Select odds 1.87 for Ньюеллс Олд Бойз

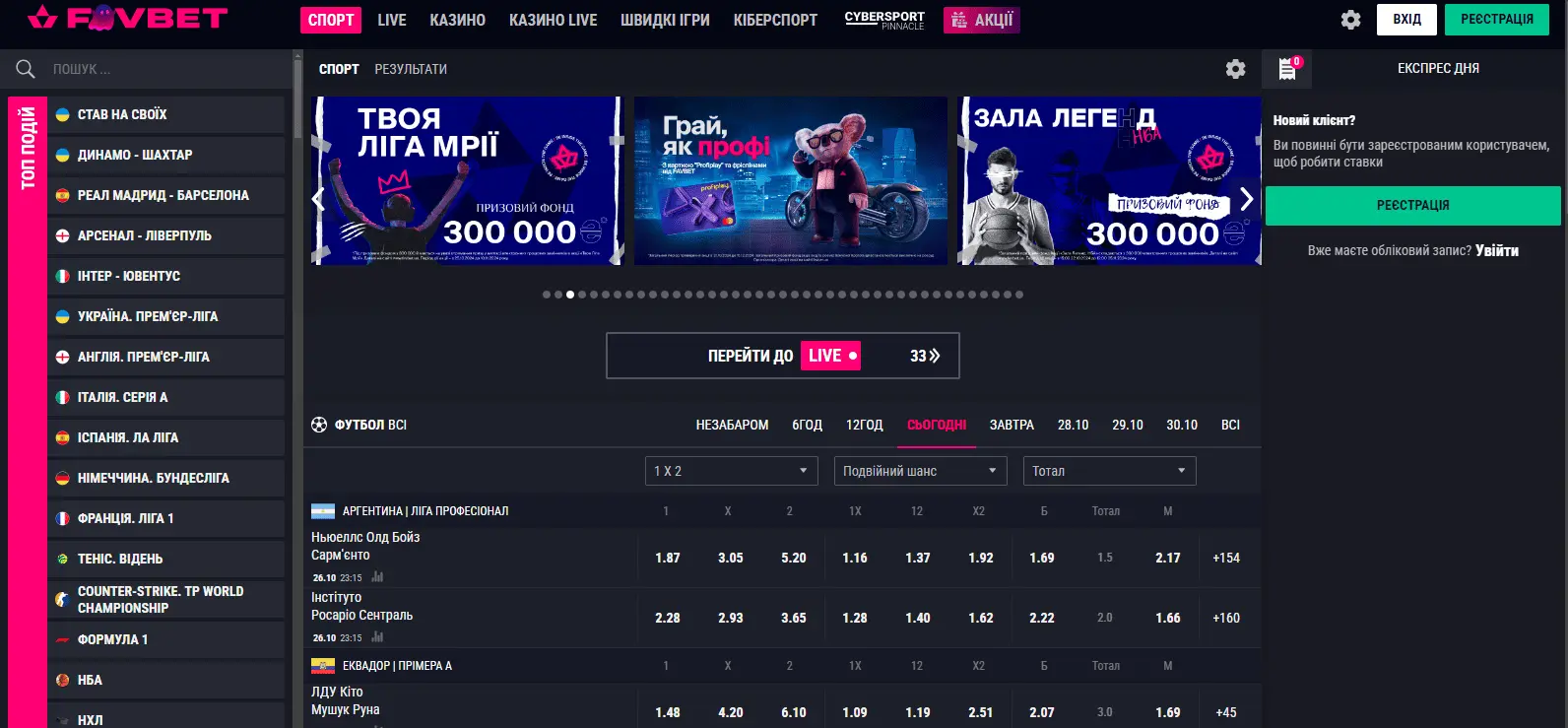pos(668,558)
